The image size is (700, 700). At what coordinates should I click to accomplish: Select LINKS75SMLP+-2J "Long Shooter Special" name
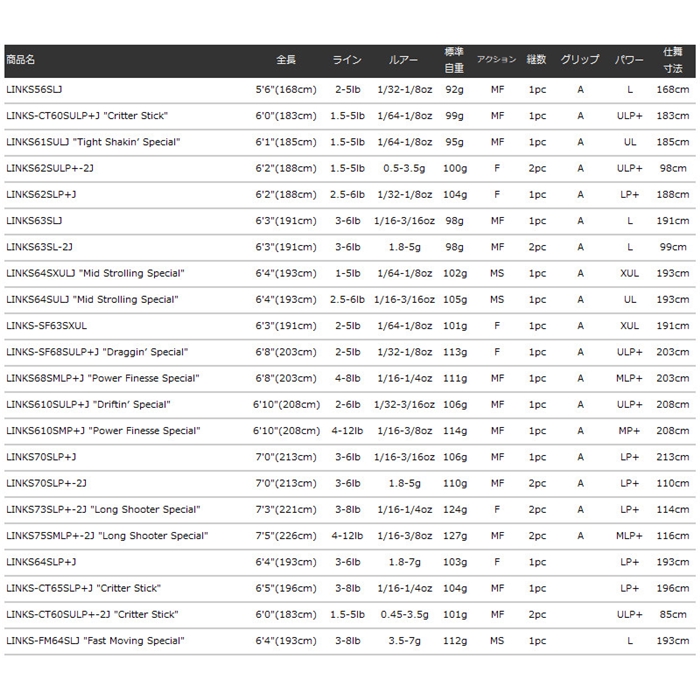click(107, 536)
